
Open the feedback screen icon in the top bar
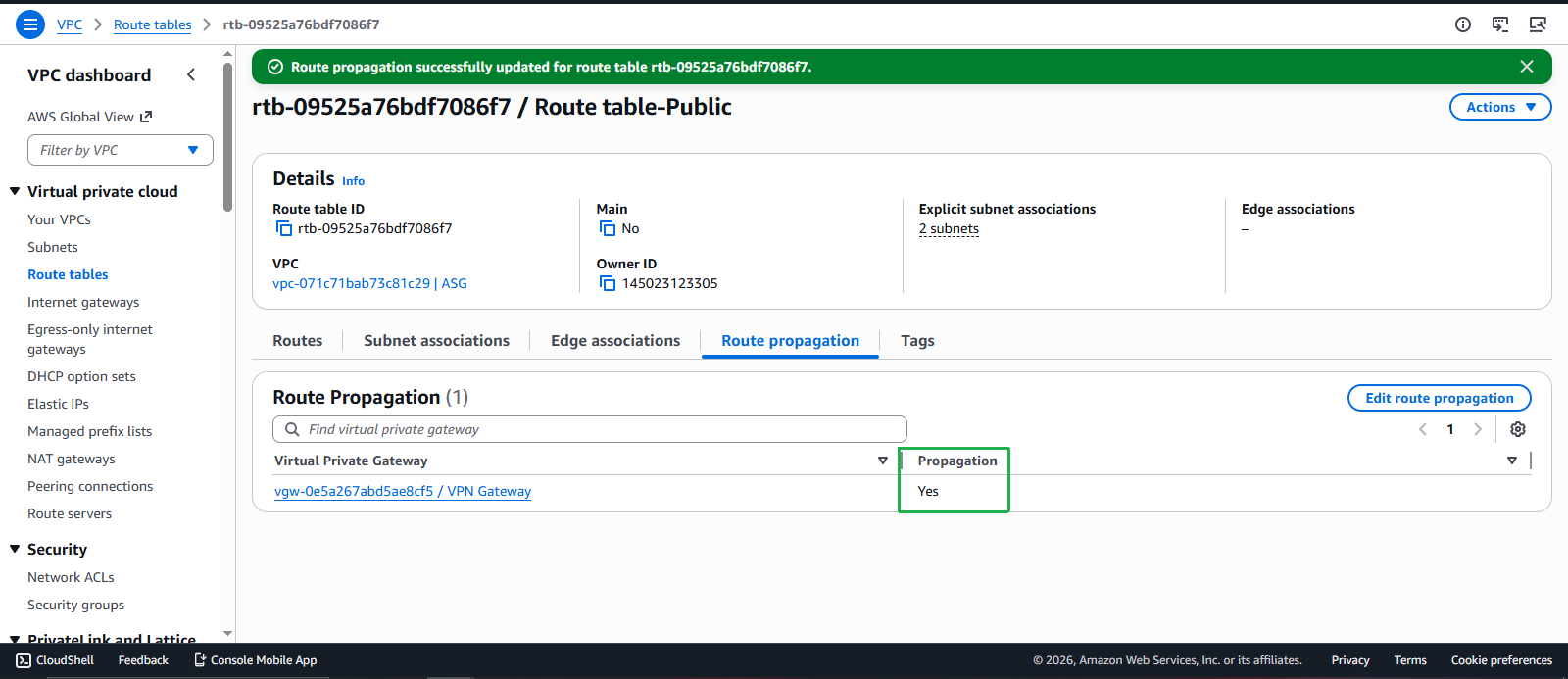[1500, 24]
